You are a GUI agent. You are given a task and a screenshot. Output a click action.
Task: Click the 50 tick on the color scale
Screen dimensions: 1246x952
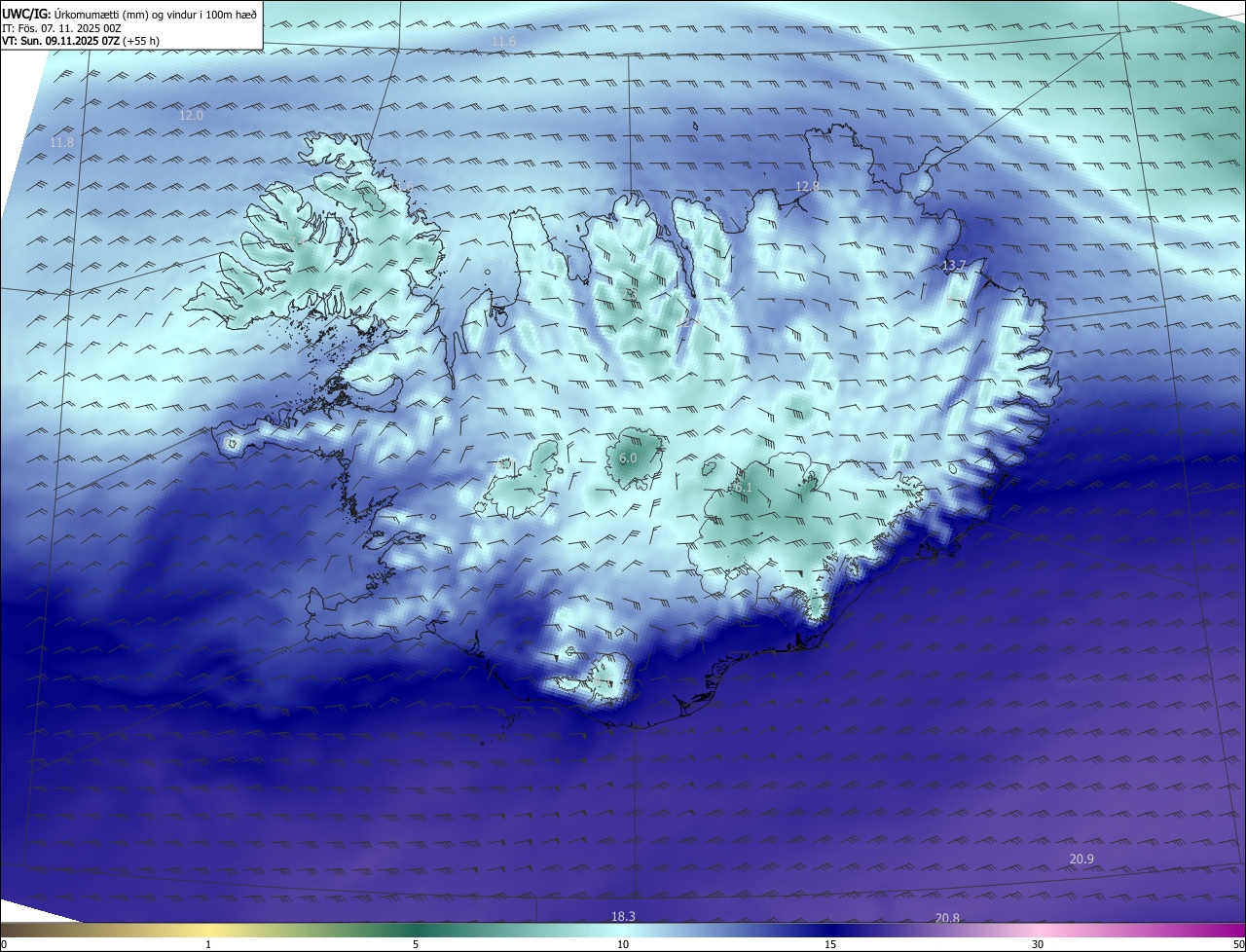click(1238, 944)
